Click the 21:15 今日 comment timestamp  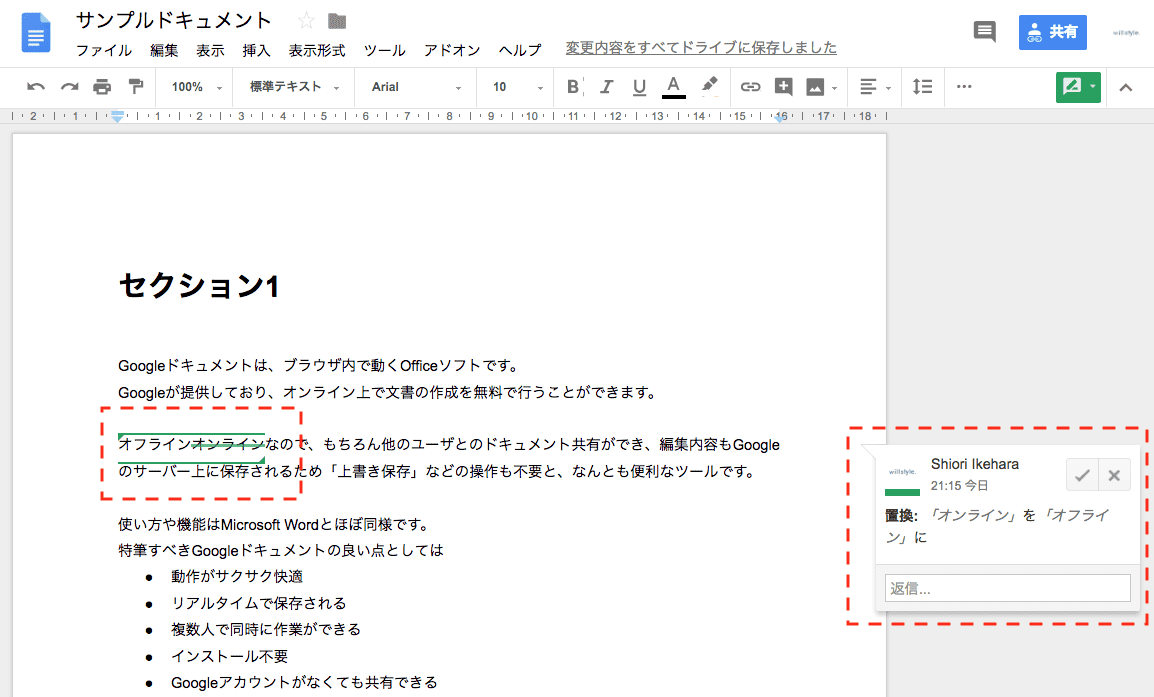click(959, 486)
